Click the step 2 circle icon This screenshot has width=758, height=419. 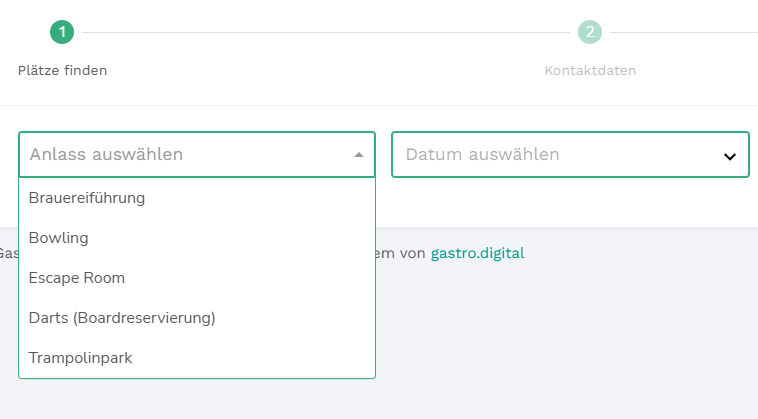coord(590,32)
